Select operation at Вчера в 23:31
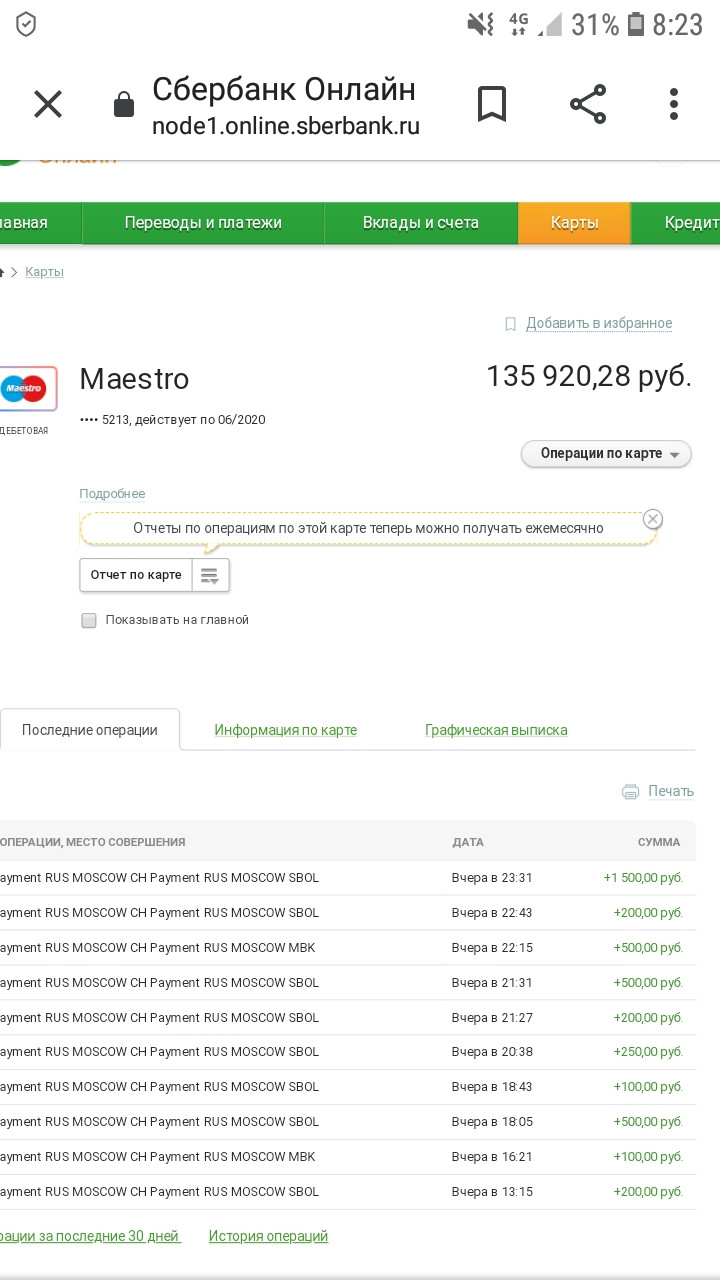The image size is (720, 1280). pos(347,878)
